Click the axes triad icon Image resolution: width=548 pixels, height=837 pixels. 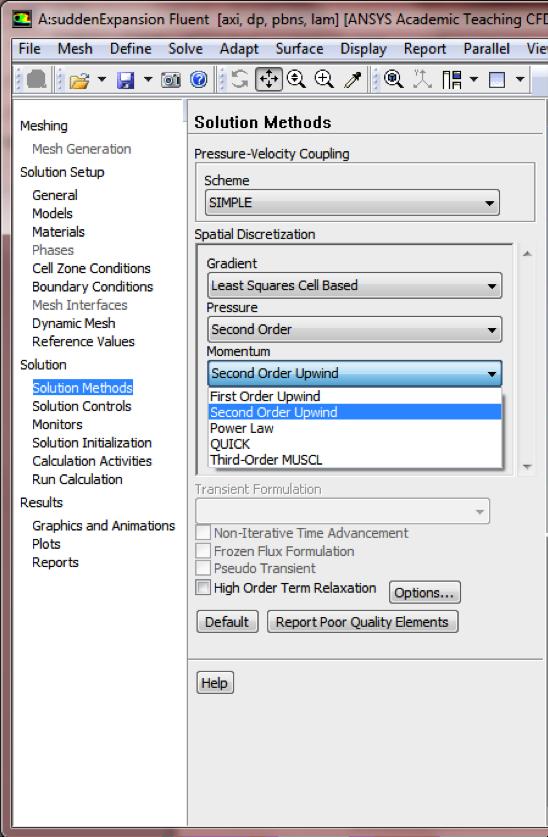pos(422,80)
